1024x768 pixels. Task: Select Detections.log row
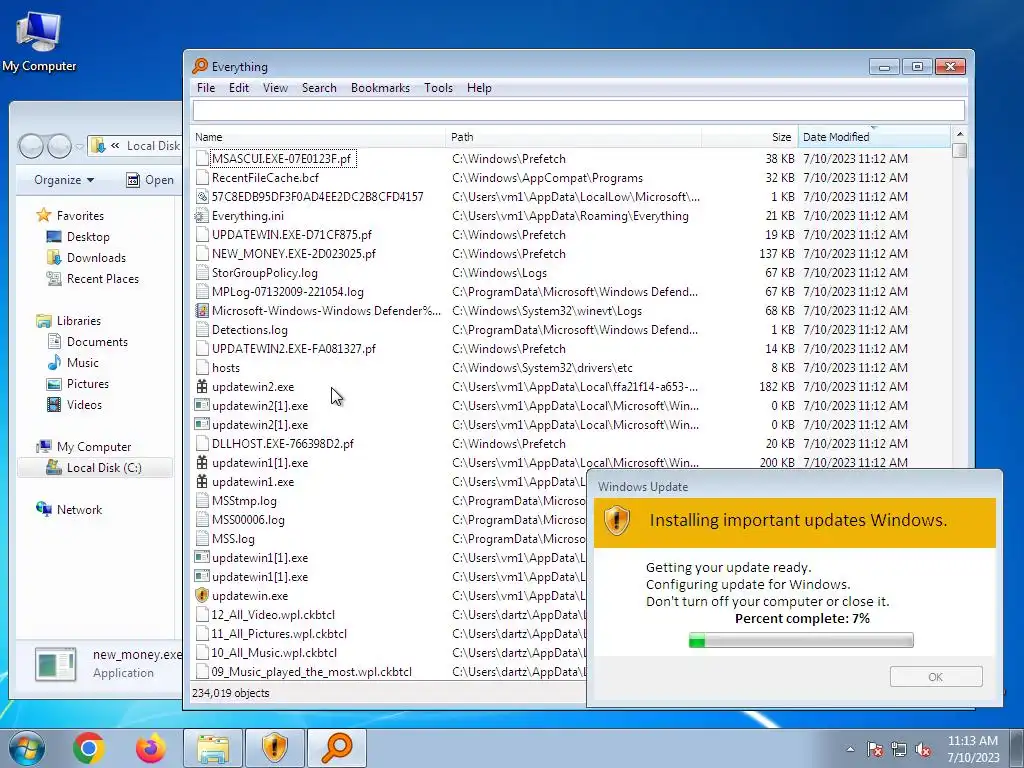click(571, 330)
